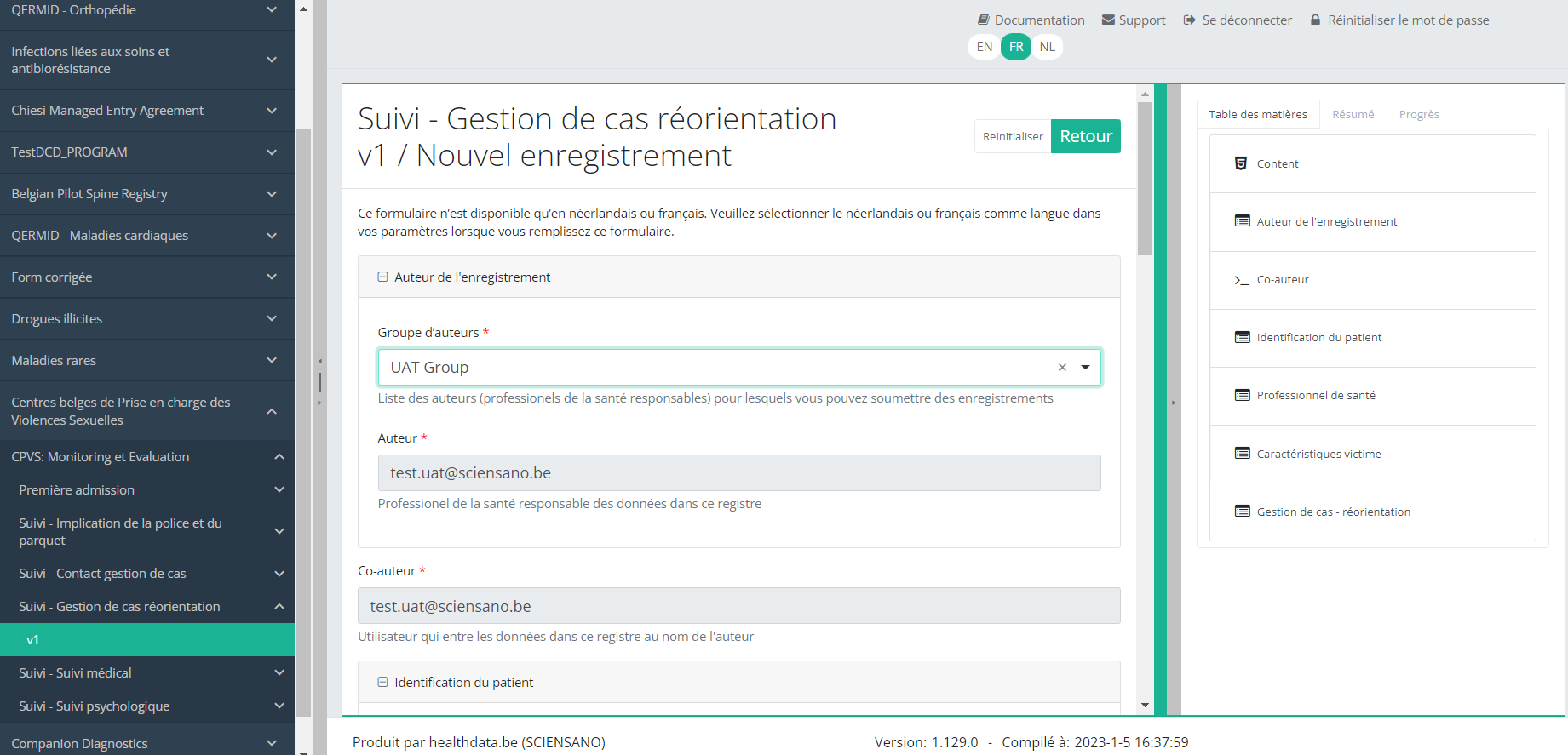Collapse the Auteur de l'enregistrement section

[383, 277]
